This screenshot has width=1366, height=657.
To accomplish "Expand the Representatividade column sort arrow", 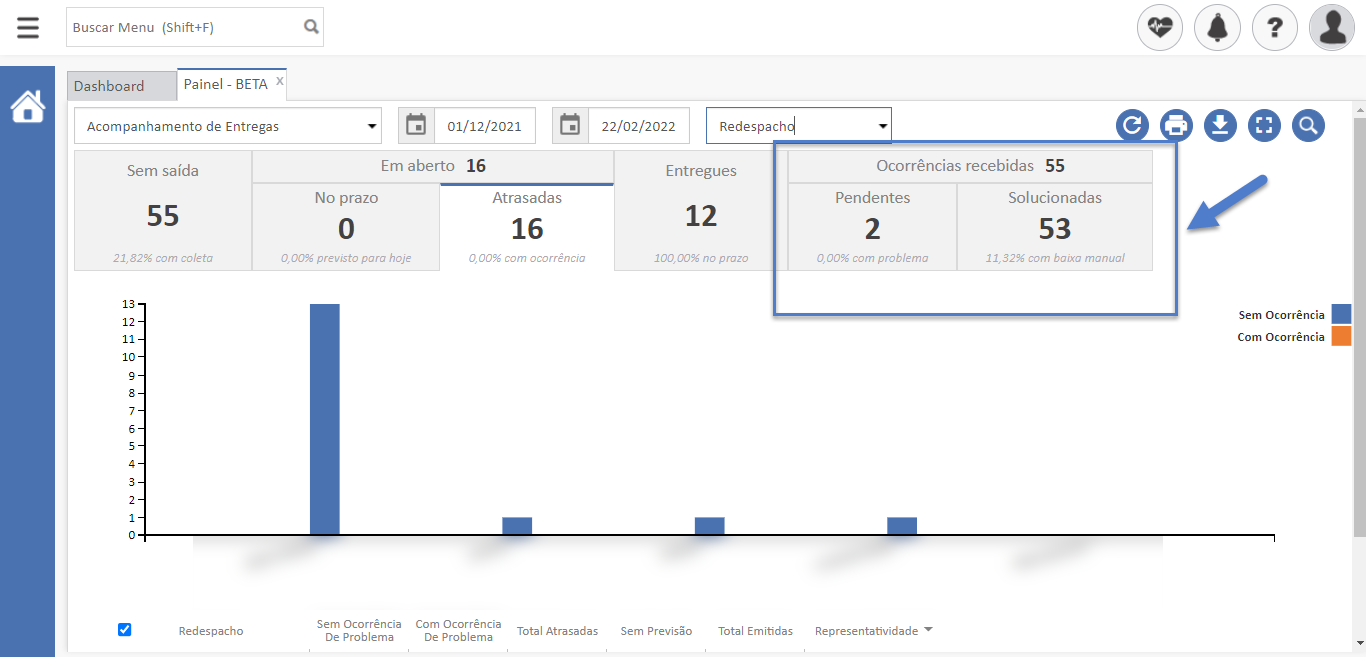I will click(928, 630).
